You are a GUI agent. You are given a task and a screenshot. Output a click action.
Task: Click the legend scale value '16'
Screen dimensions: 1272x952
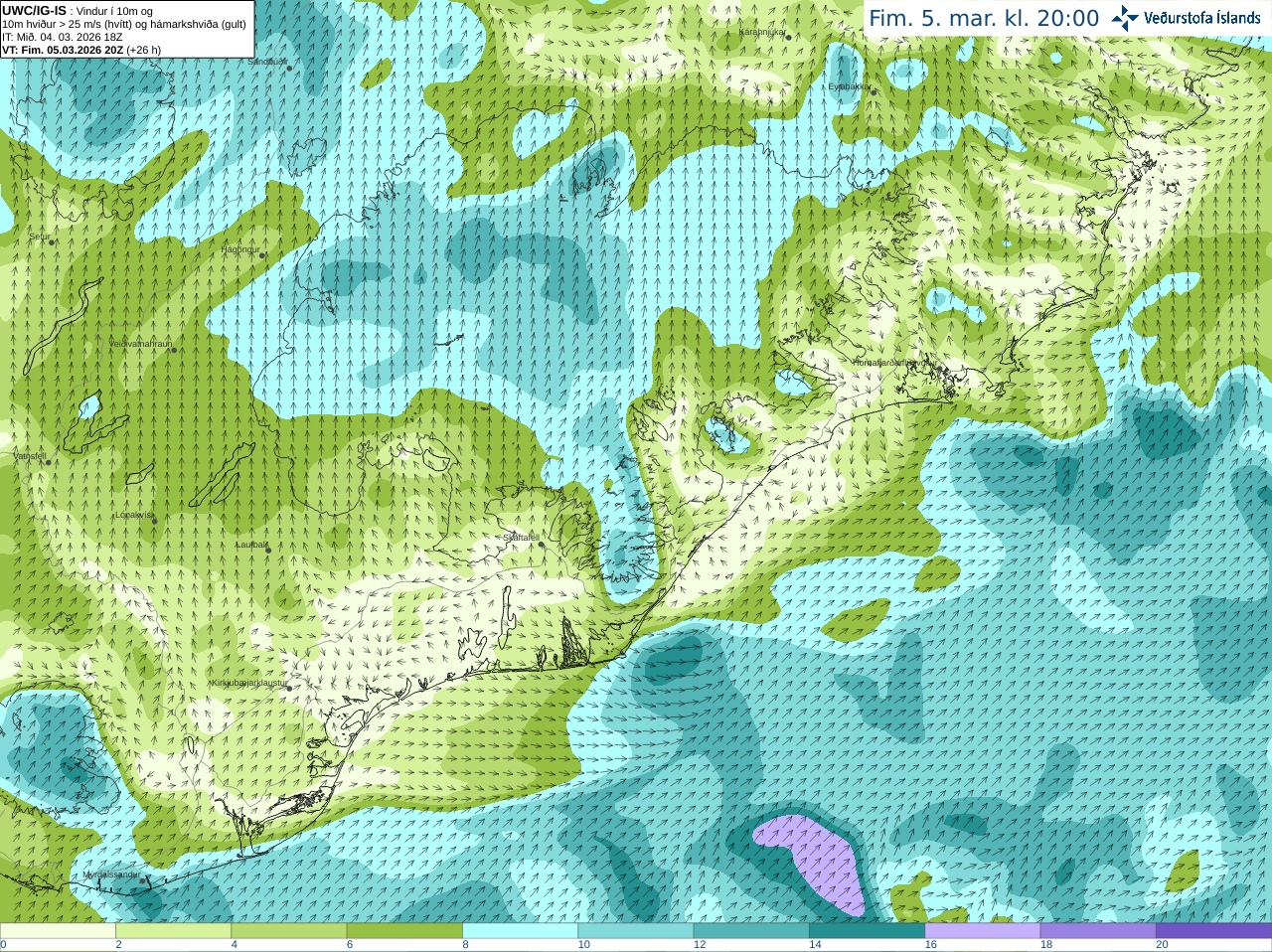(x=930, y=945)
